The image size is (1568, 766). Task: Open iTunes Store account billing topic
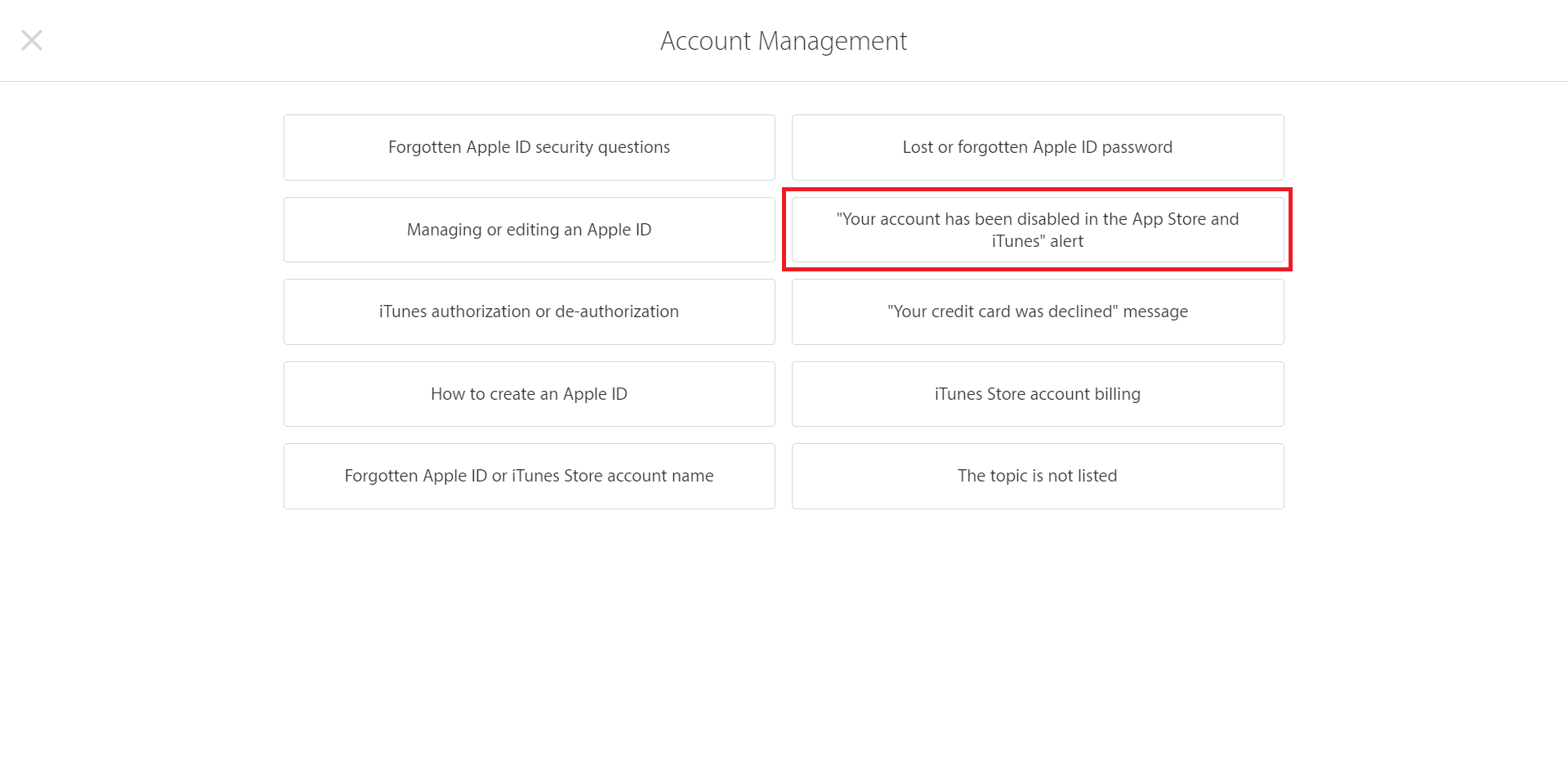coord(1037,394)
